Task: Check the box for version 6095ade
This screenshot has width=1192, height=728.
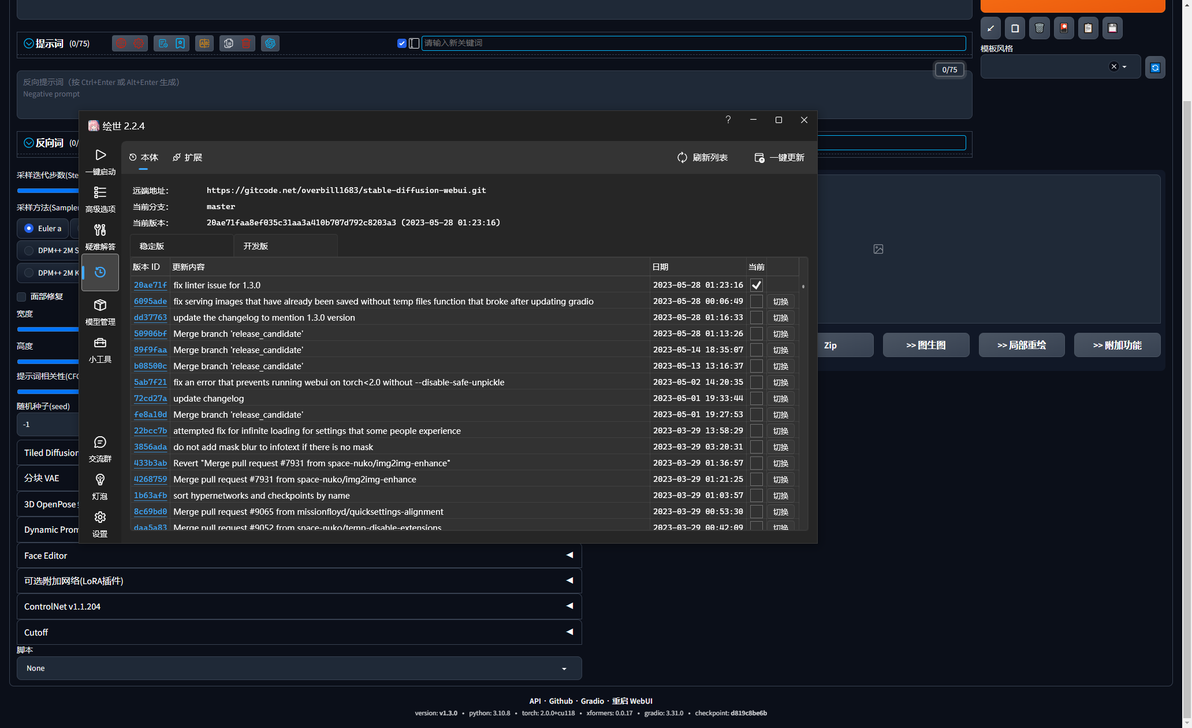Action: (756, 301)
